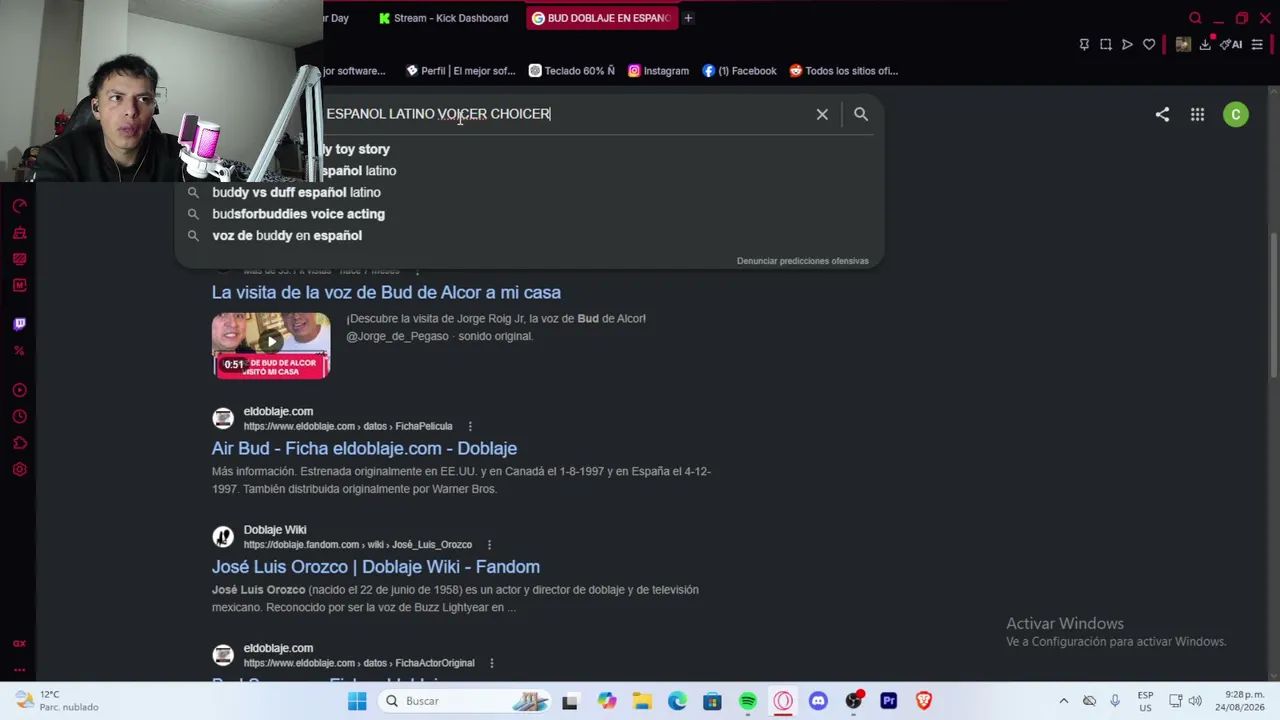
Task: Click Denunciar predicciones ofensivas link
Action: click(803, 261)
